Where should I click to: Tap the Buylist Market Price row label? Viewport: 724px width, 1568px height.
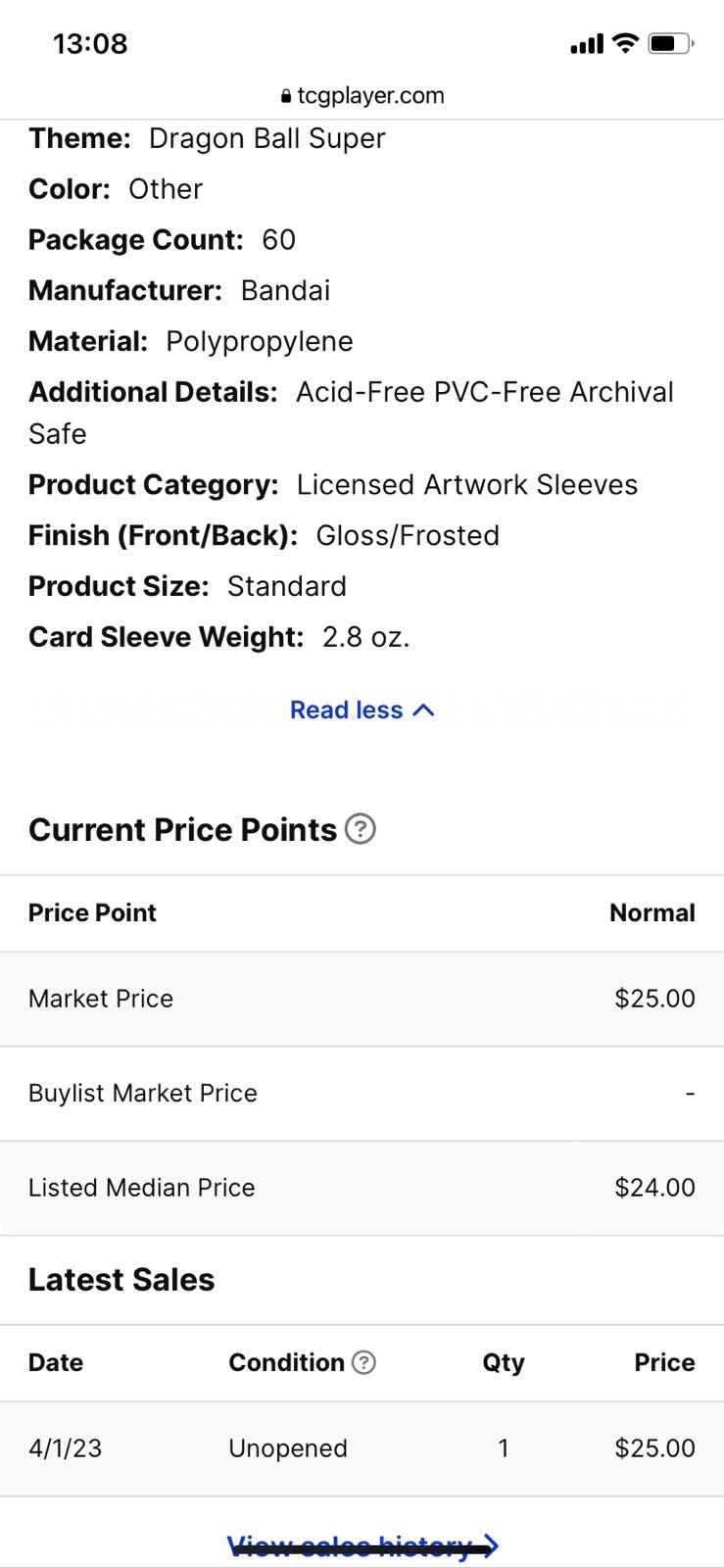143,1093
